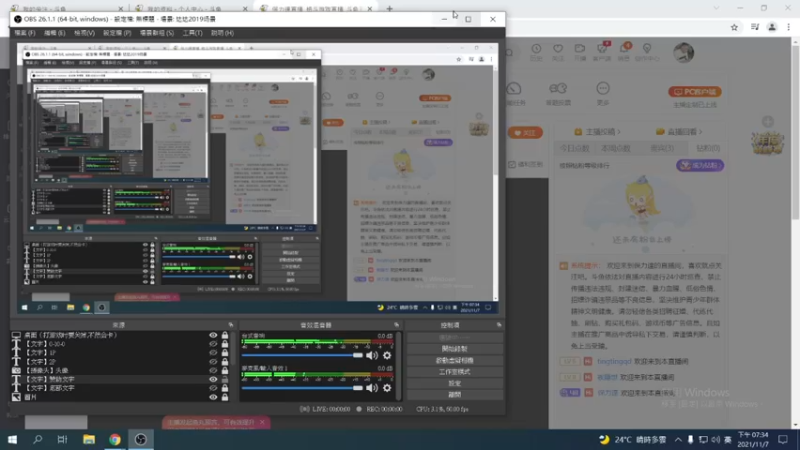Image resolution: width=800 pixels, height=450 pixels.
Task: Click the orange PC客户端 button
Action: (x=695, y=92)
